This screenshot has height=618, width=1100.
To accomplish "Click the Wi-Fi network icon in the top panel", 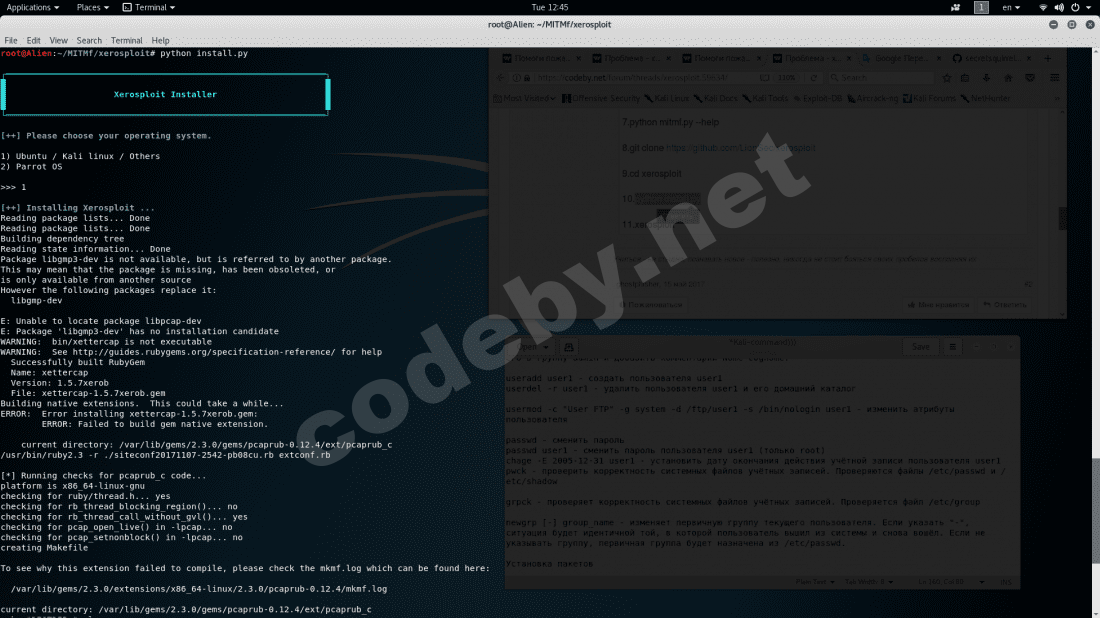I will click(1043, 7).
